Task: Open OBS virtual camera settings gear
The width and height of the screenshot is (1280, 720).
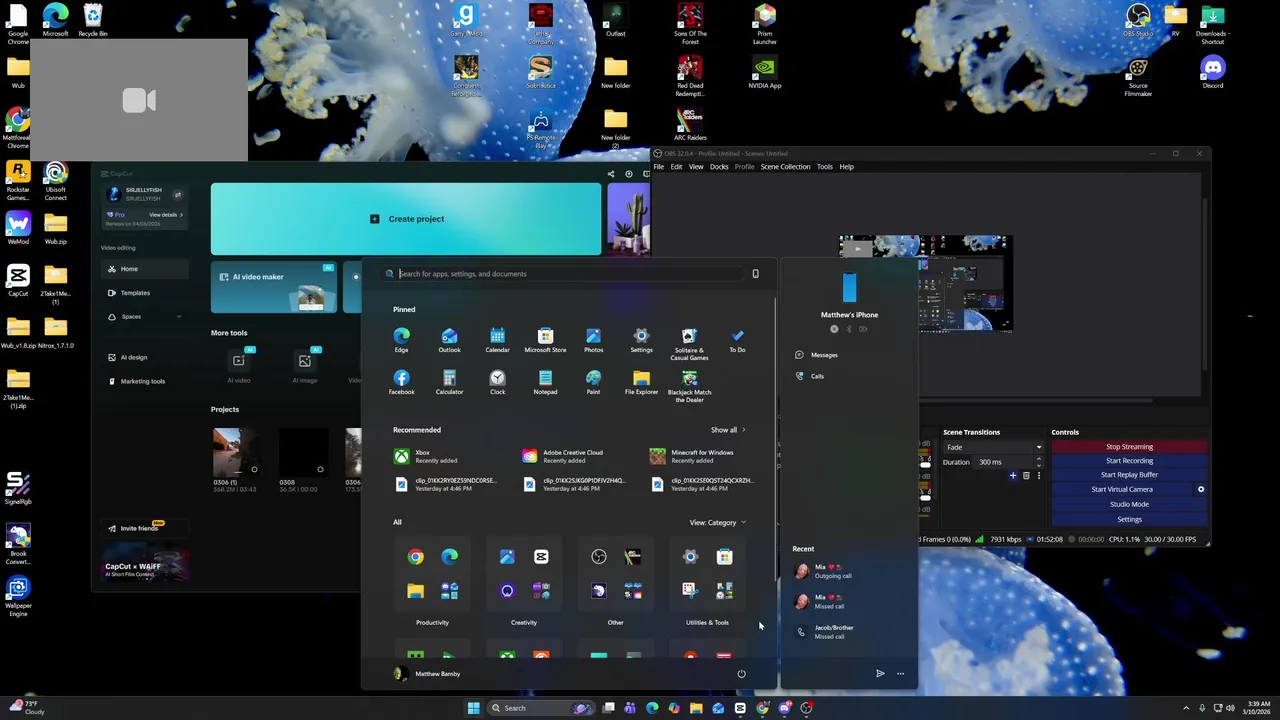Action: (x=1201, y=489)
